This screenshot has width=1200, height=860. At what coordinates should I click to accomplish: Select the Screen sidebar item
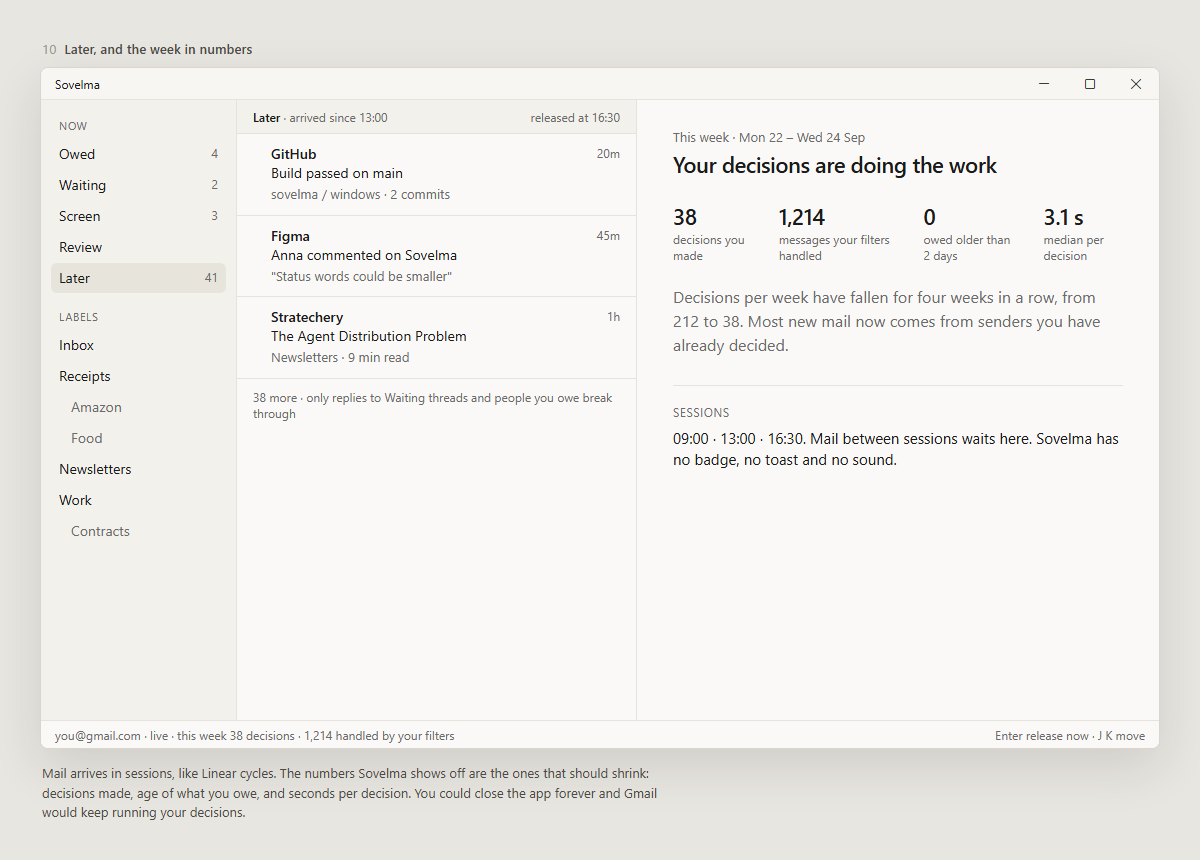138,216
